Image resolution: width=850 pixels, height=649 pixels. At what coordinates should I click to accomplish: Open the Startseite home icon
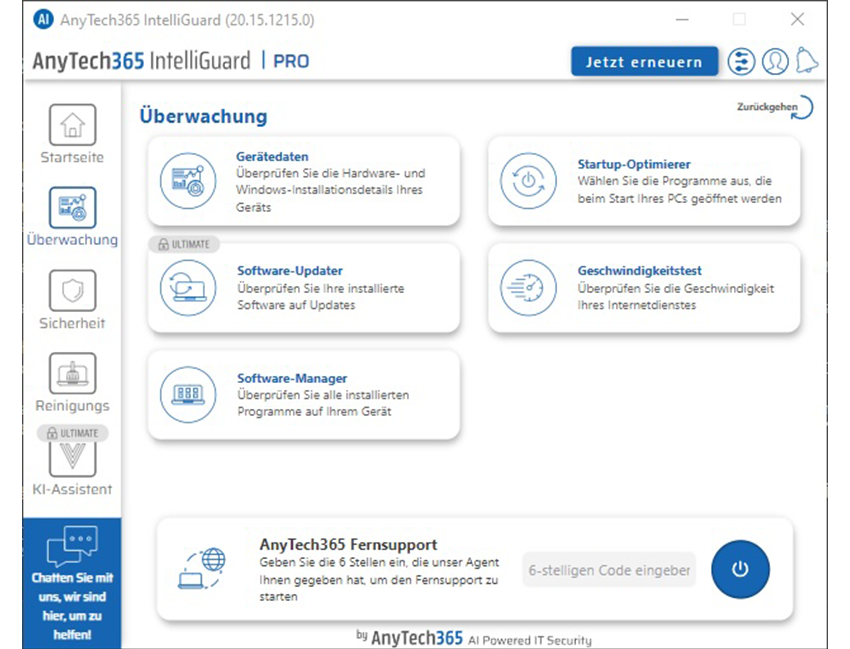(x=72, y=126)
